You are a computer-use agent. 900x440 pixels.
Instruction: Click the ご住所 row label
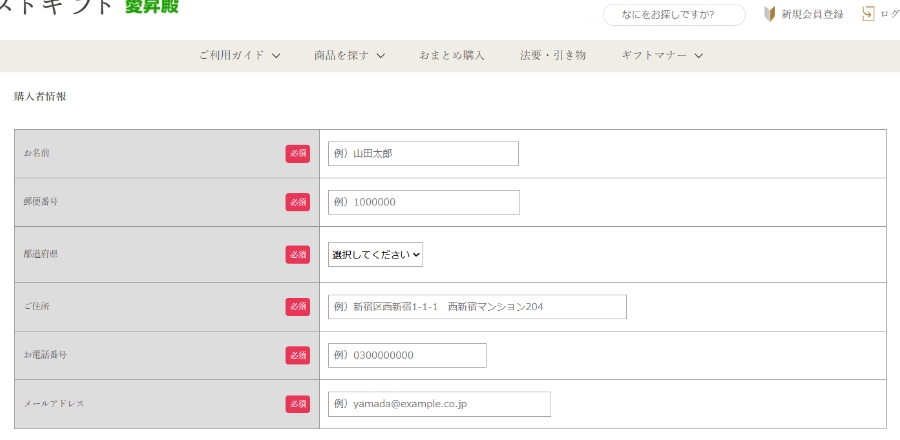click(37, 306)
